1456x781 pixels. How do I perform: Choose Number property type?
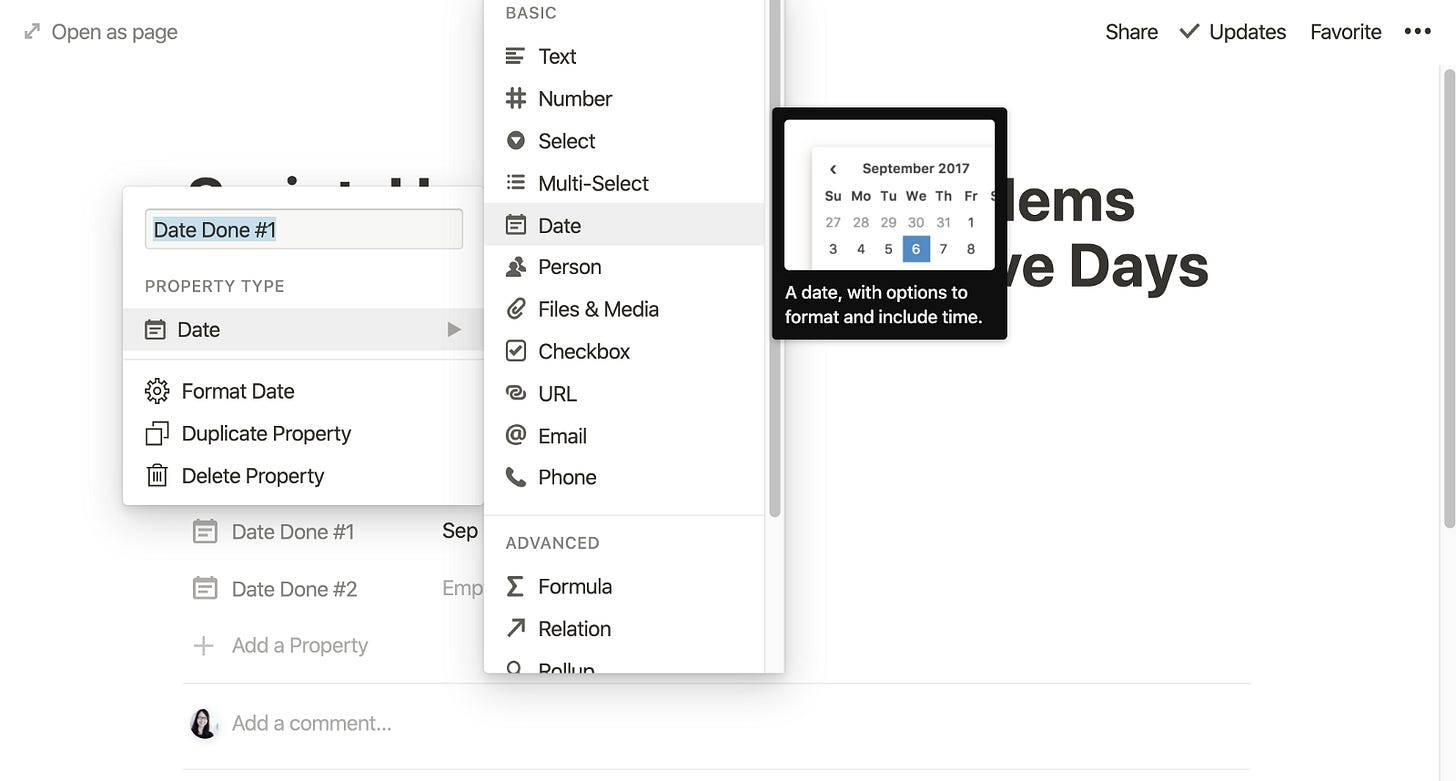pos(624,98)
